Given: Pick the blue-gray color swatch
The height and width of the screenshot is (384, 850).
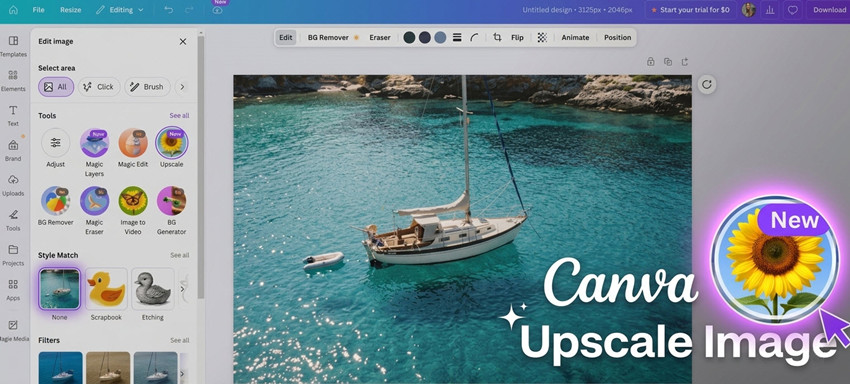Looking at the screenshot, I should click(440, 37).
